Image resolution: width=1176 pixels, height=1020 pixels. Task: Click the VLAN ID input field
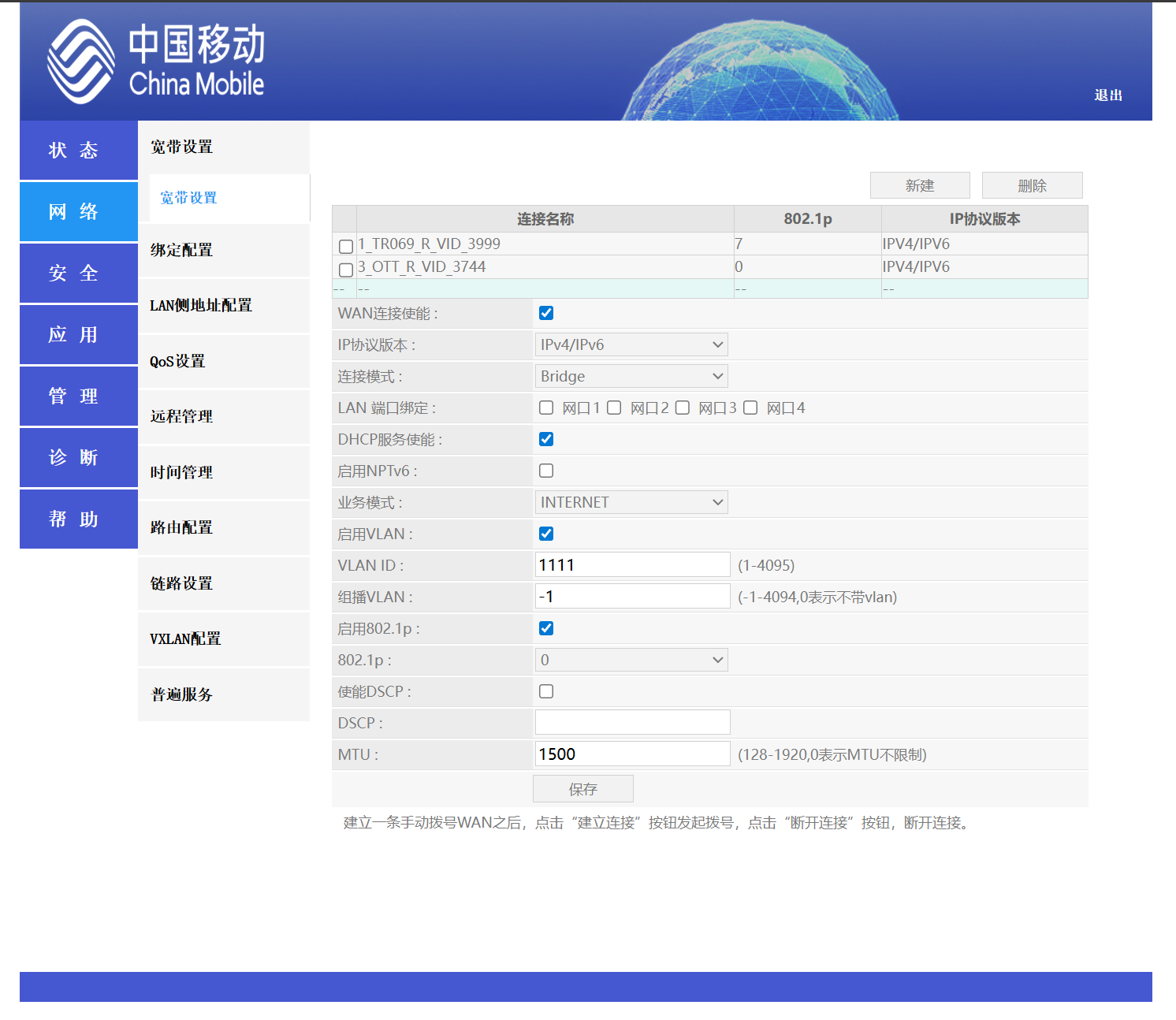pos(632,565)
